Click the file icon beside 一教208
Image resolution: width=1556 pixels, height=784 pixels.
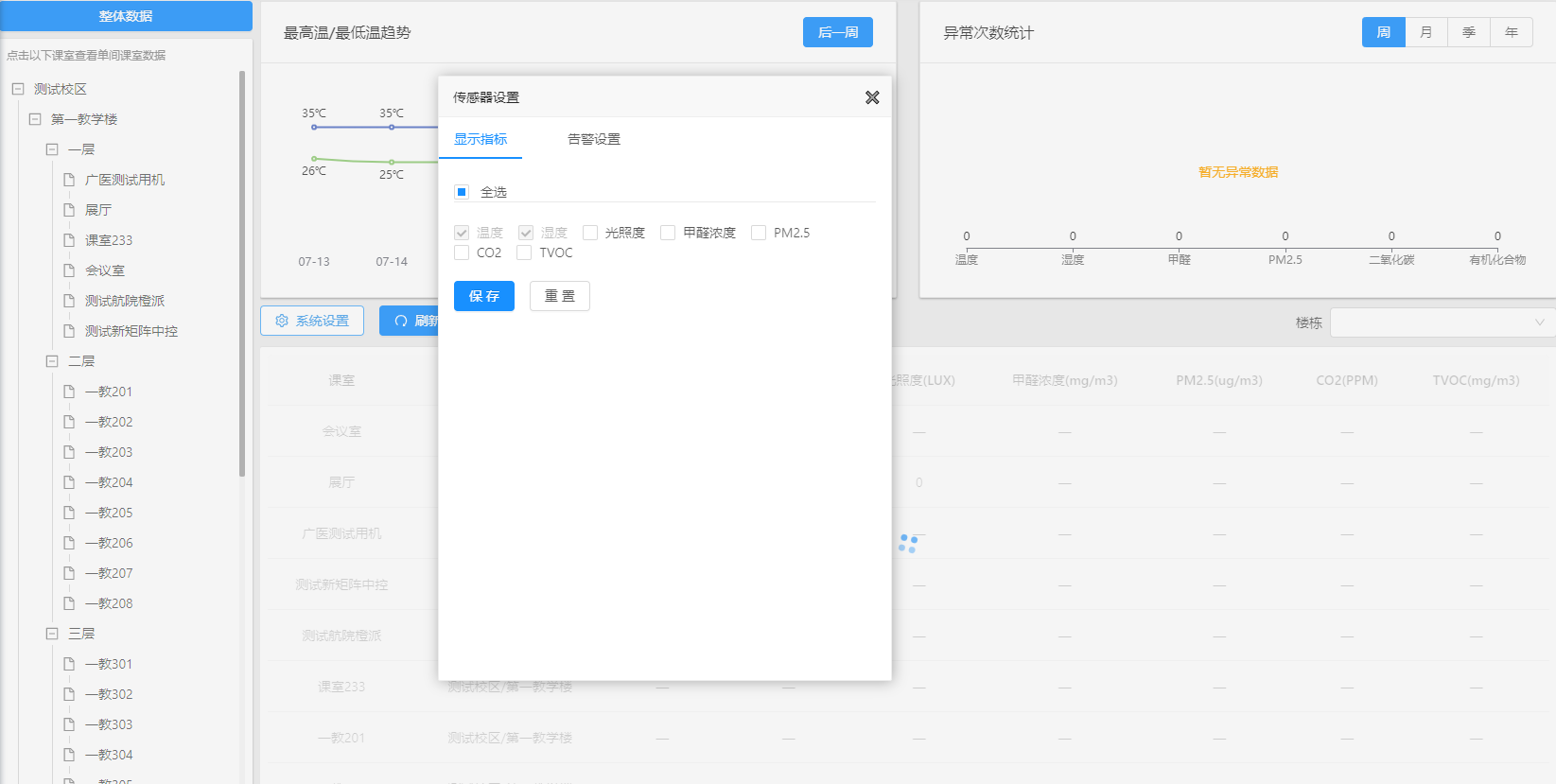click(69, 603)
